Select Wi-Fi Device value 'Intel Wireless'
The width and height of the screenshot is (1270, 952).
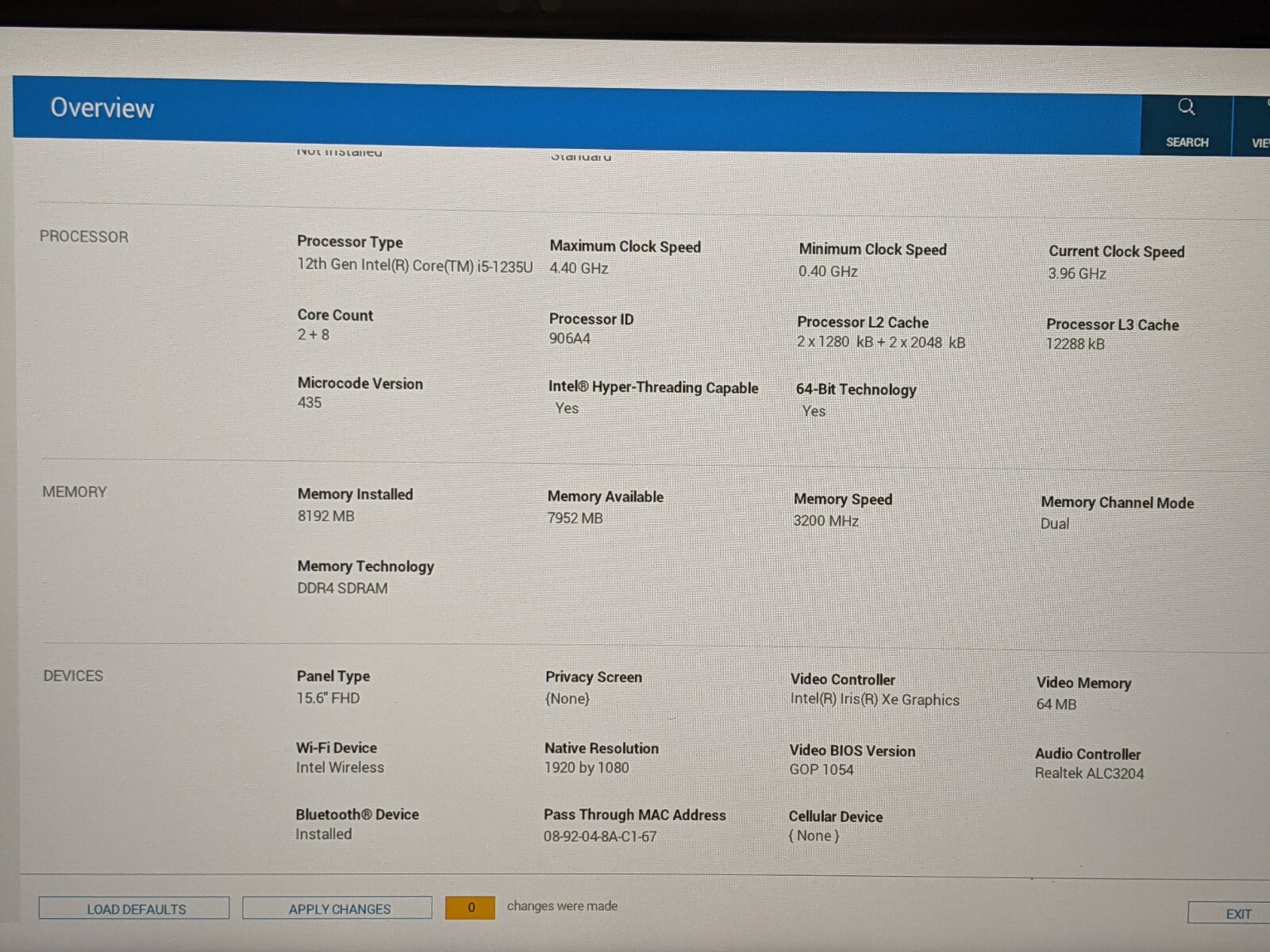tap(340, 768)
